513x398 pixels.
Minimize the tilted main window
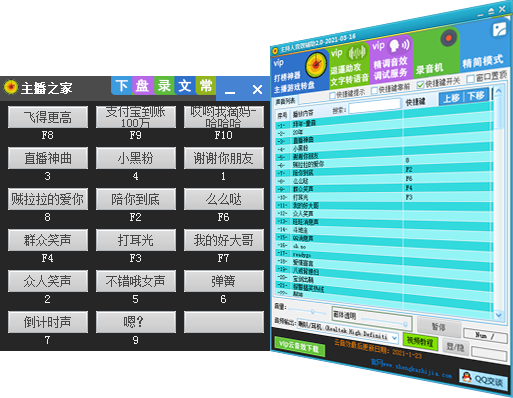(x=480, y=15)
